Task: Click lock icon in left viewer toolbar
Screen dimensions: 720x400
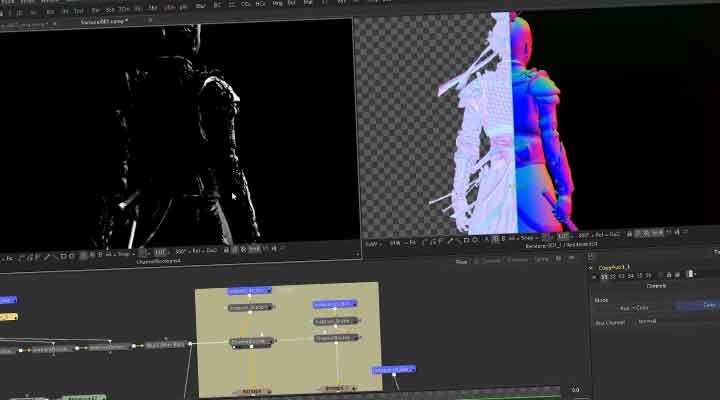Action: (226, 250)
